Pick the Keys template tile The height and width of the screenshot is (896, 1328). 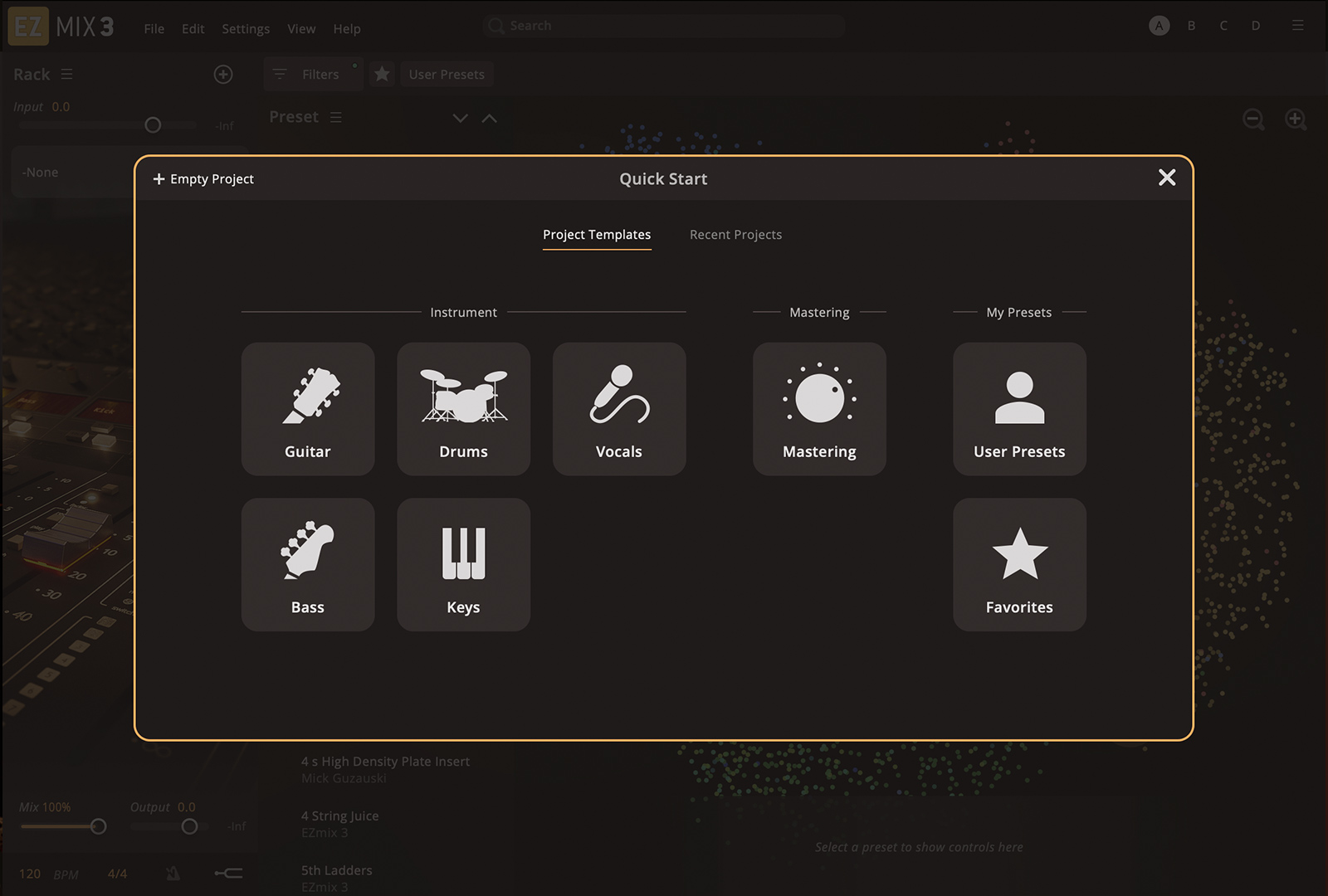pos(463,564)
